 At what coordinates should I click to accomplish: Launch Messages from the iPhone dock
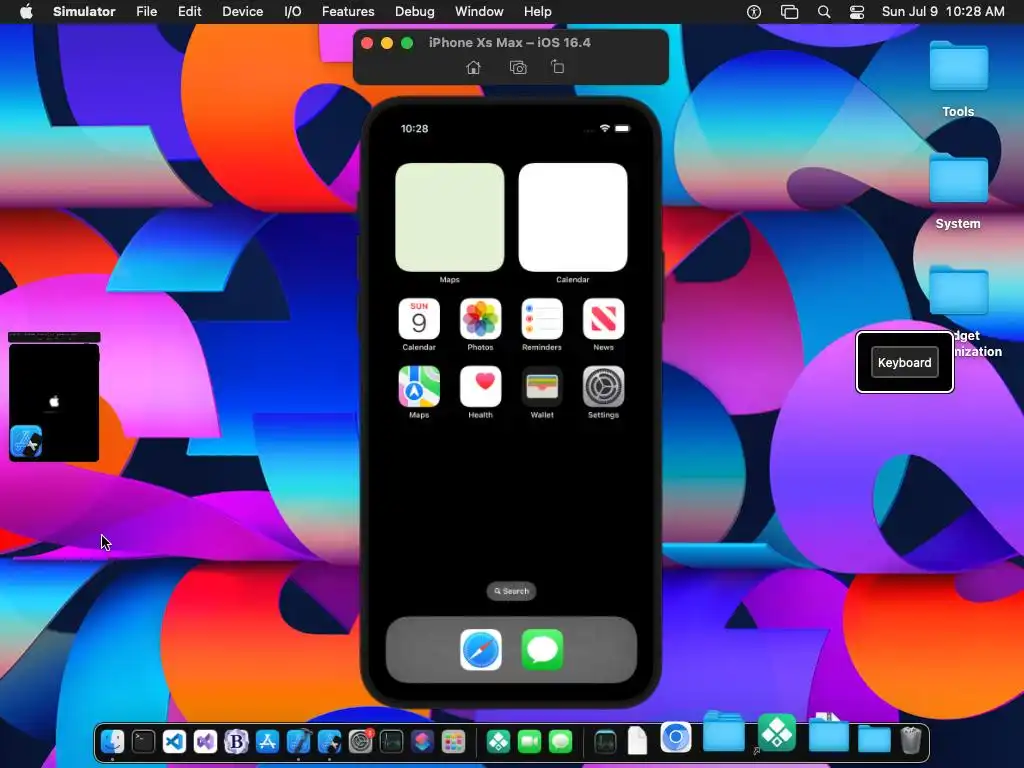[542, 650]
